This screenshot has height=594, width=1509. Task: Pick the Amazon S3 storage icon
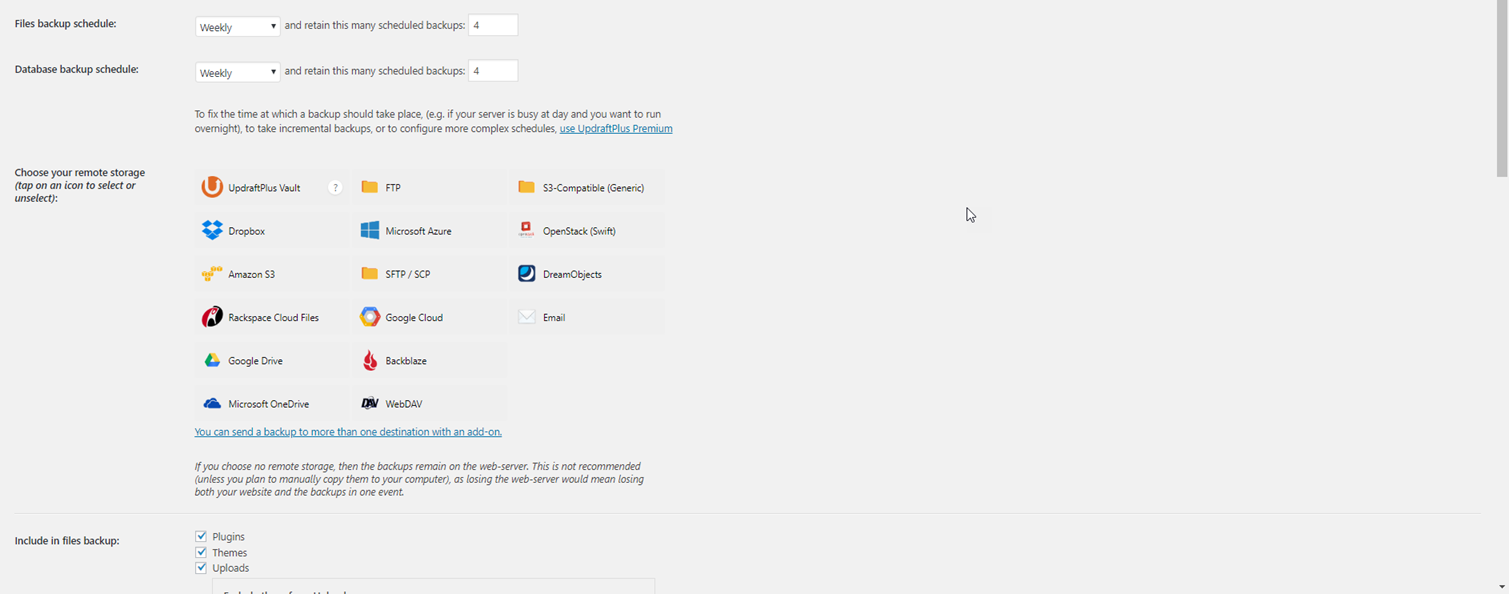[212, 274]
